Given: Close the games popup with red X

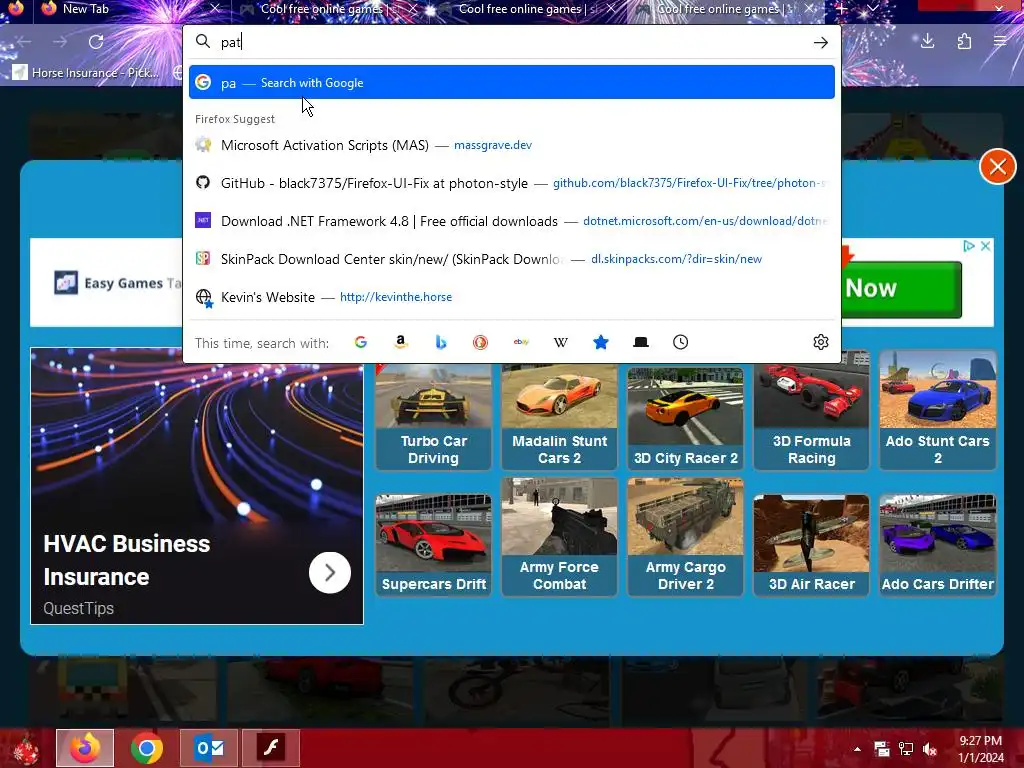Looking at the screenshot, I should pyautogui.click(x=997, y=167).
